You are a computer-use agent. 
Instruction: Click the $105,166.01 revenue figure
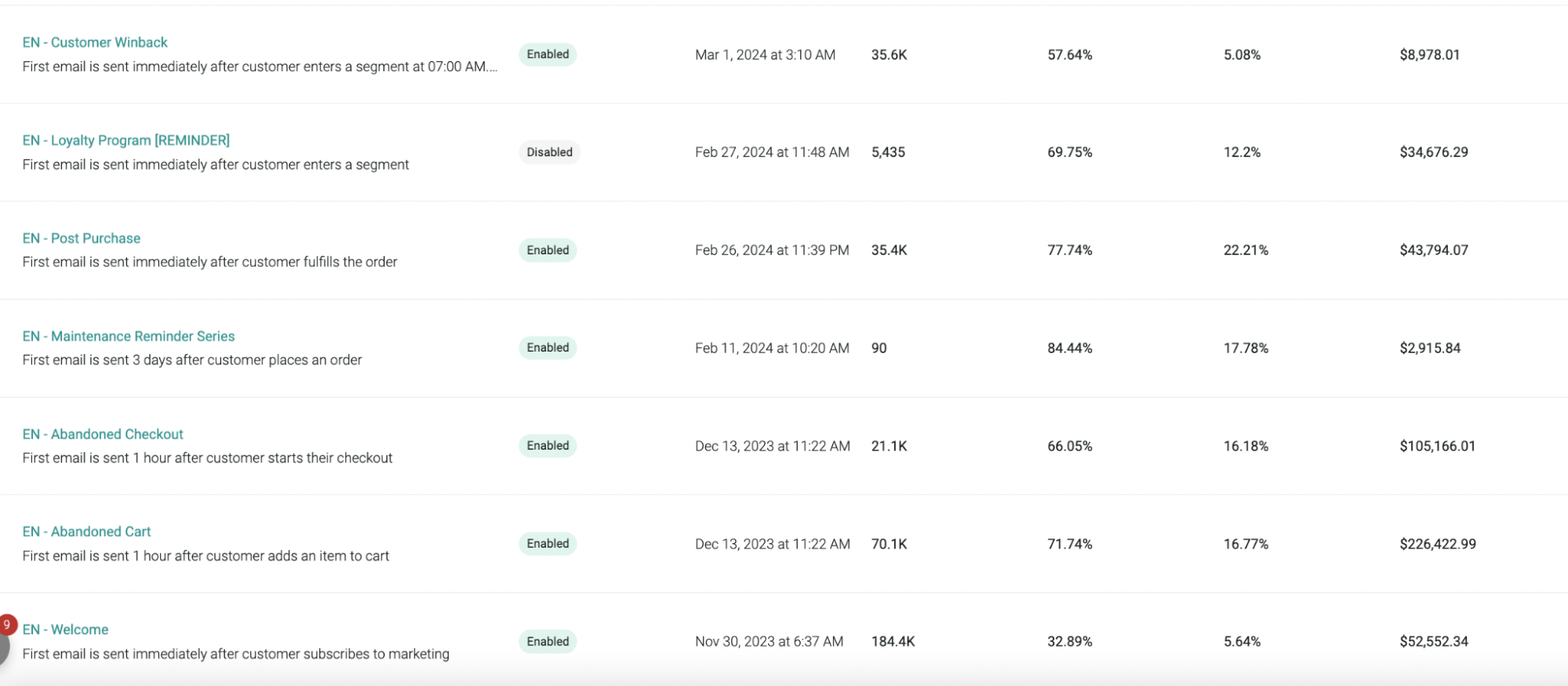[1437, 446]
